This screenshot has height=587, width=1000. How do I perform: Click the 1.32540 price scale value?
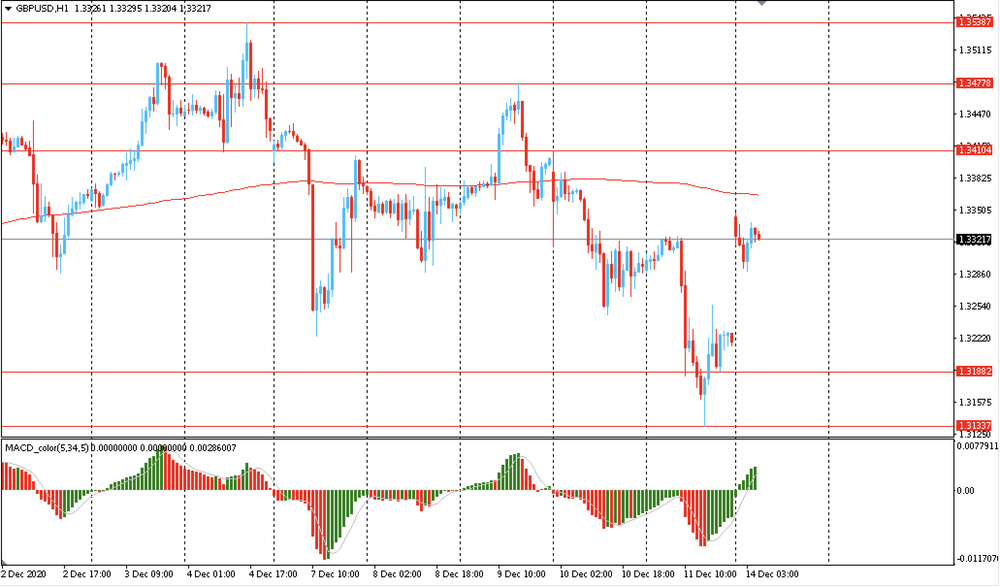975,307
